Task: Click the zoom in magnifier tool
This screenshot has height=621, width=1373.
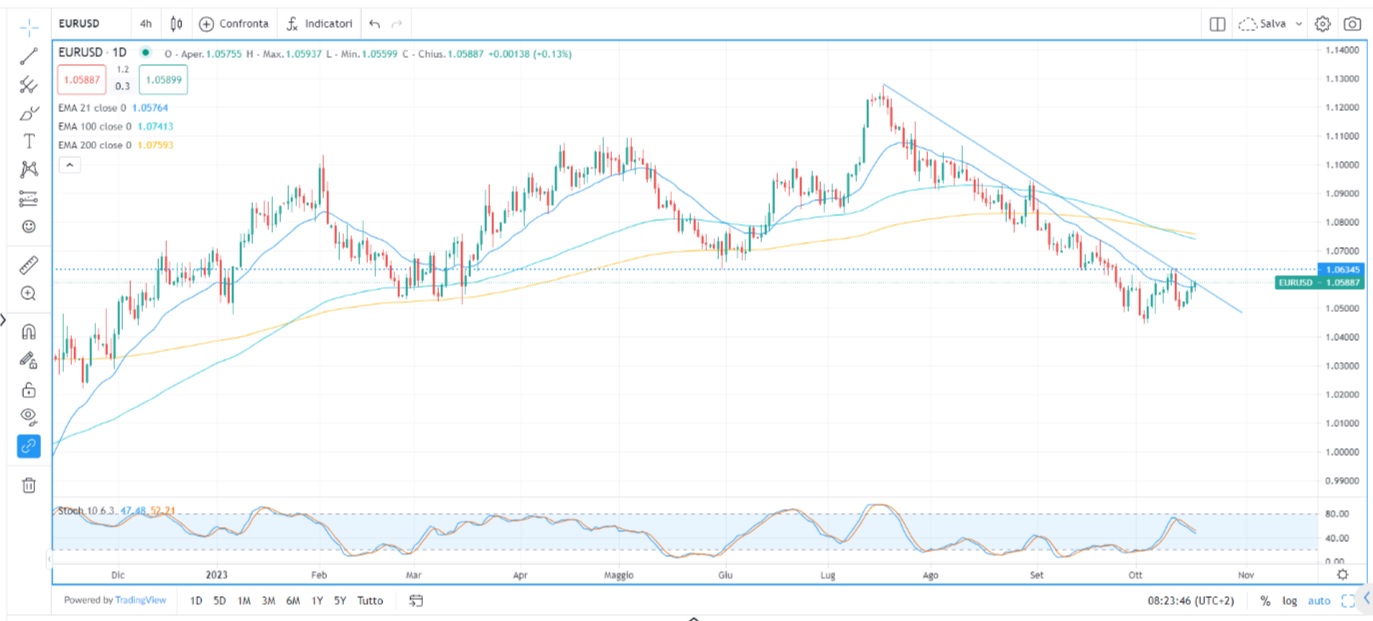Action: [x=29, y=294]
